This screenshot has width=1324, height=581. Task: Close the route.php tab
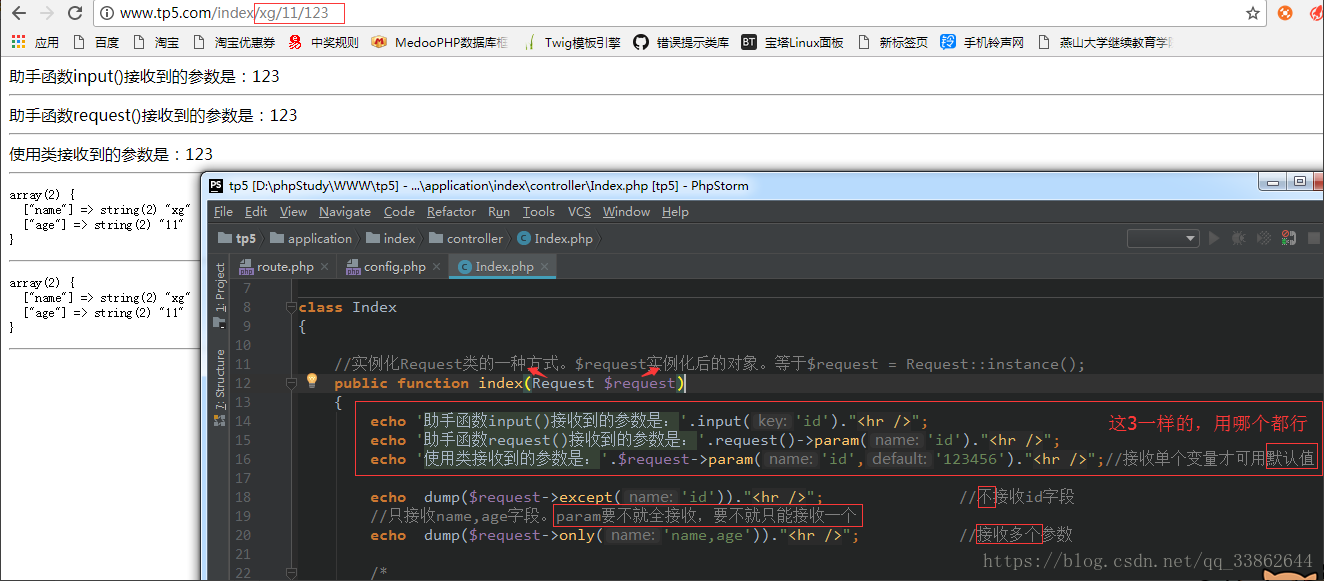pyautogui.click(x=323, y=267)
